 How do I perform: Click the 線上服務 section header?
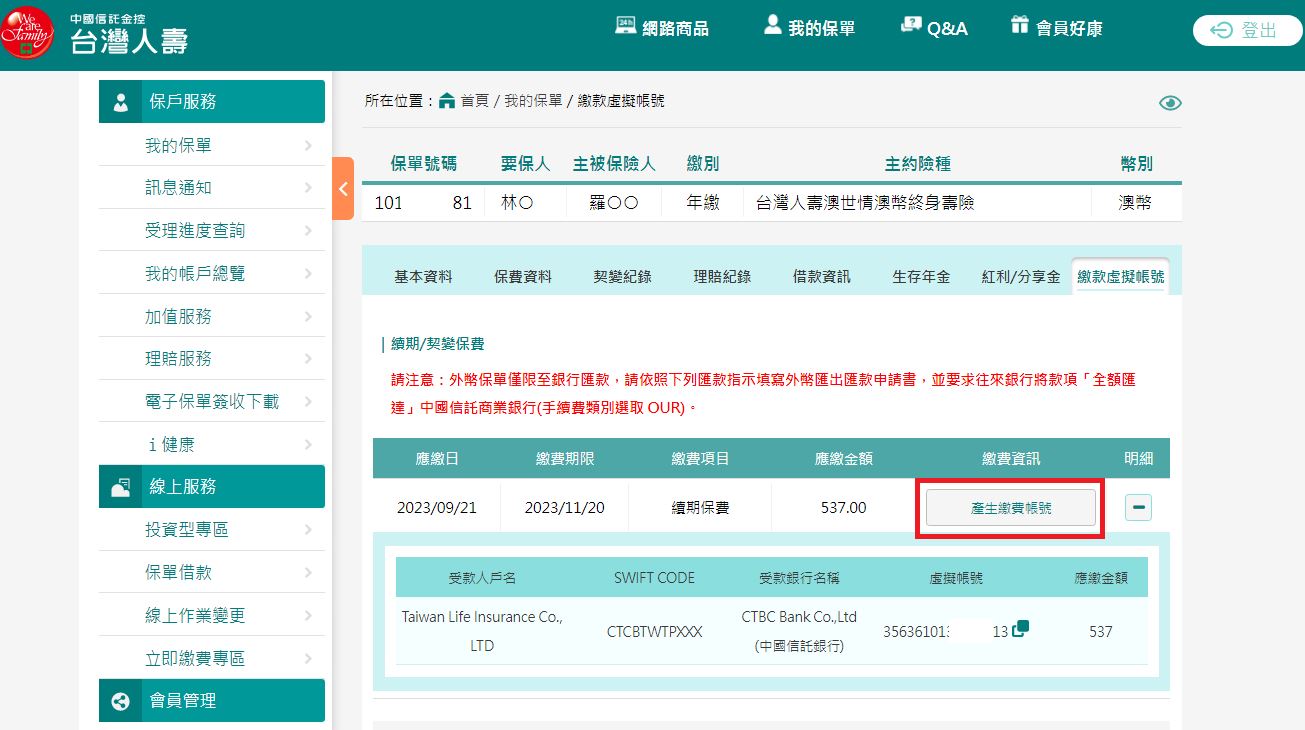pos(212,486)
